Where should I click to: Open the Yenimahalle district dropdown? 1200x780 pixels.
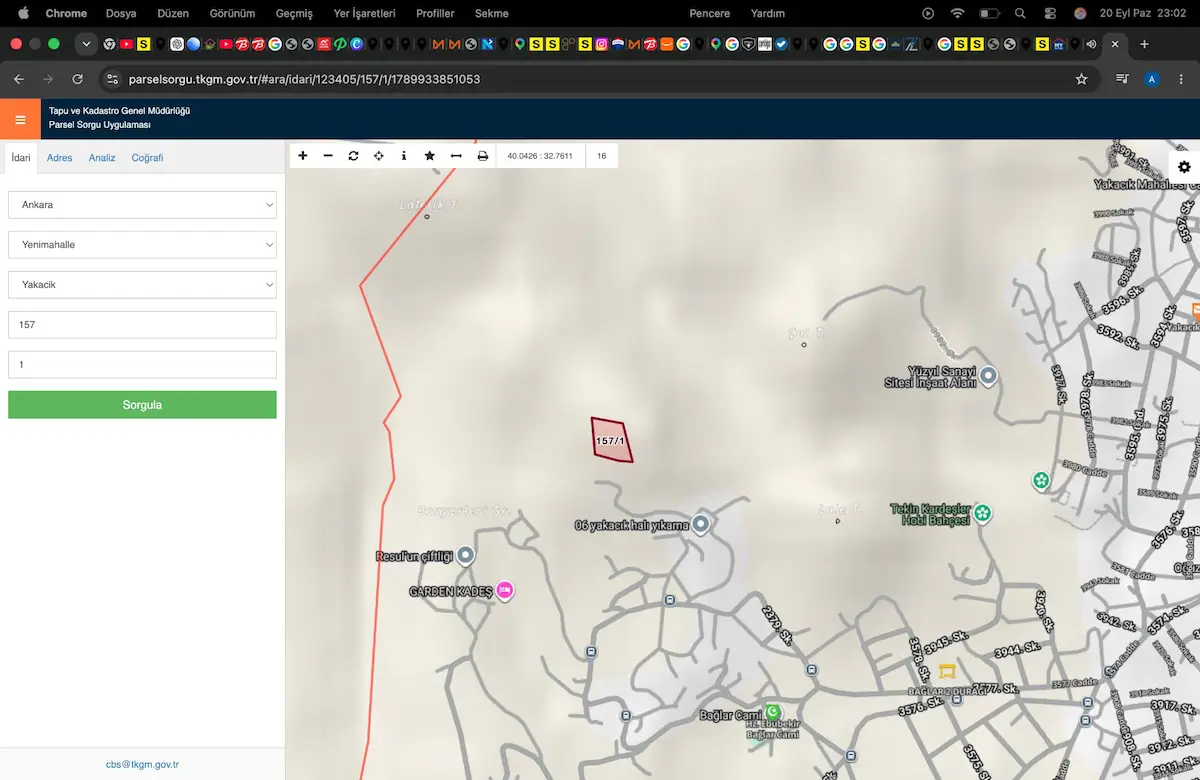(x=142, y=245)
